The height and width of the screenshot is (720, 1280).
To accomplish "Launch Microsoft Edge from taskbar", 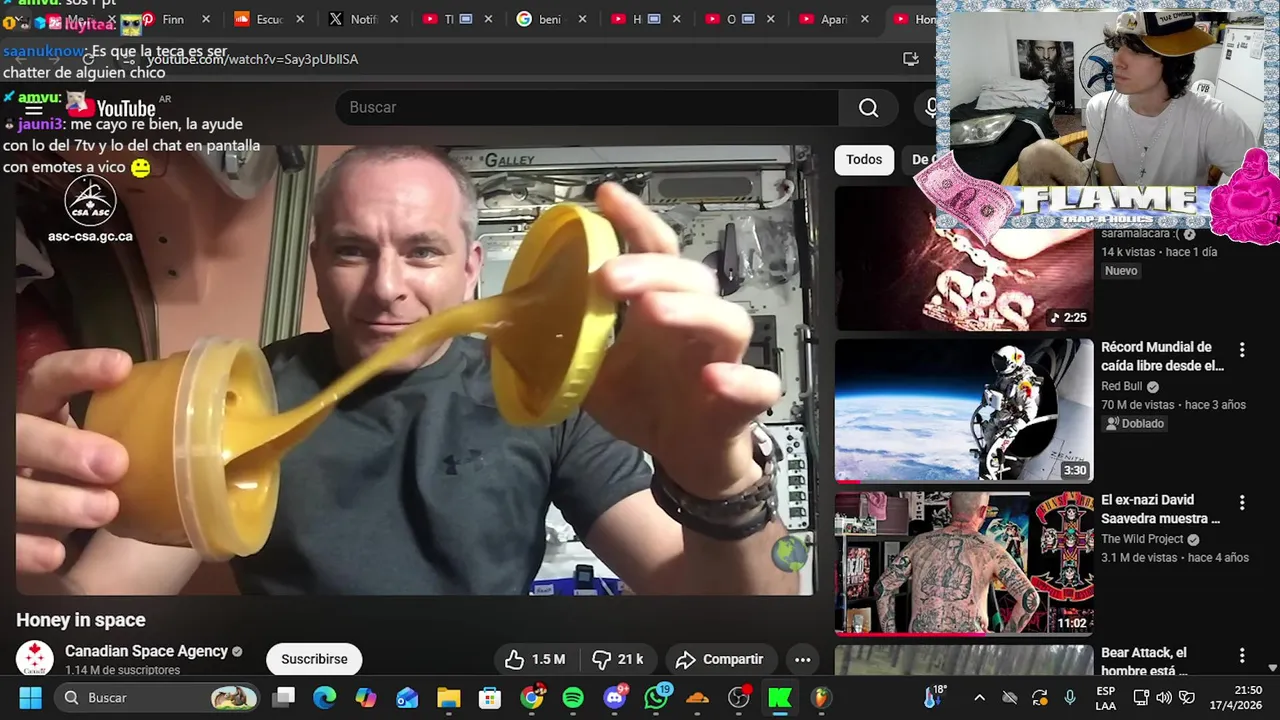I will (325, 698).
